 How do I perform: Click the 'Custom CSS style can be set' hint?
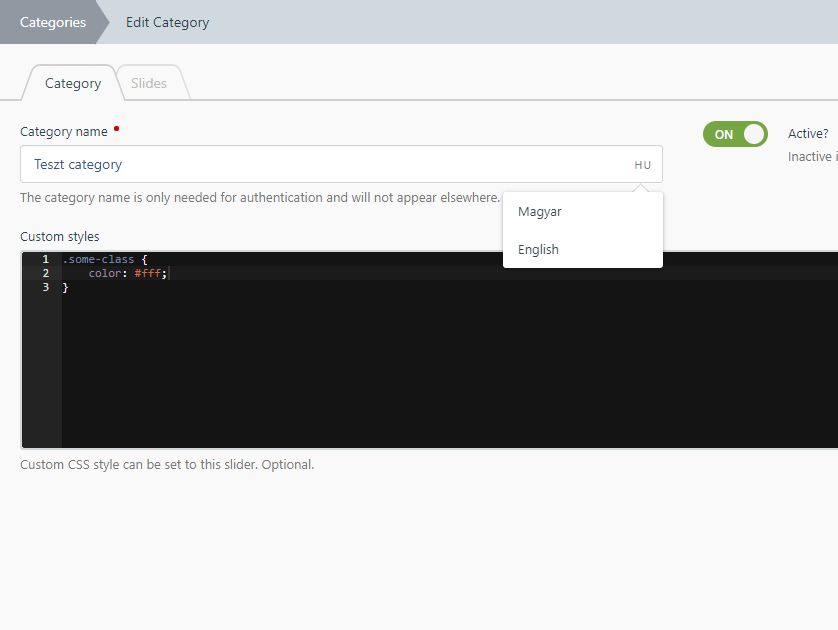tap(167, 464)
